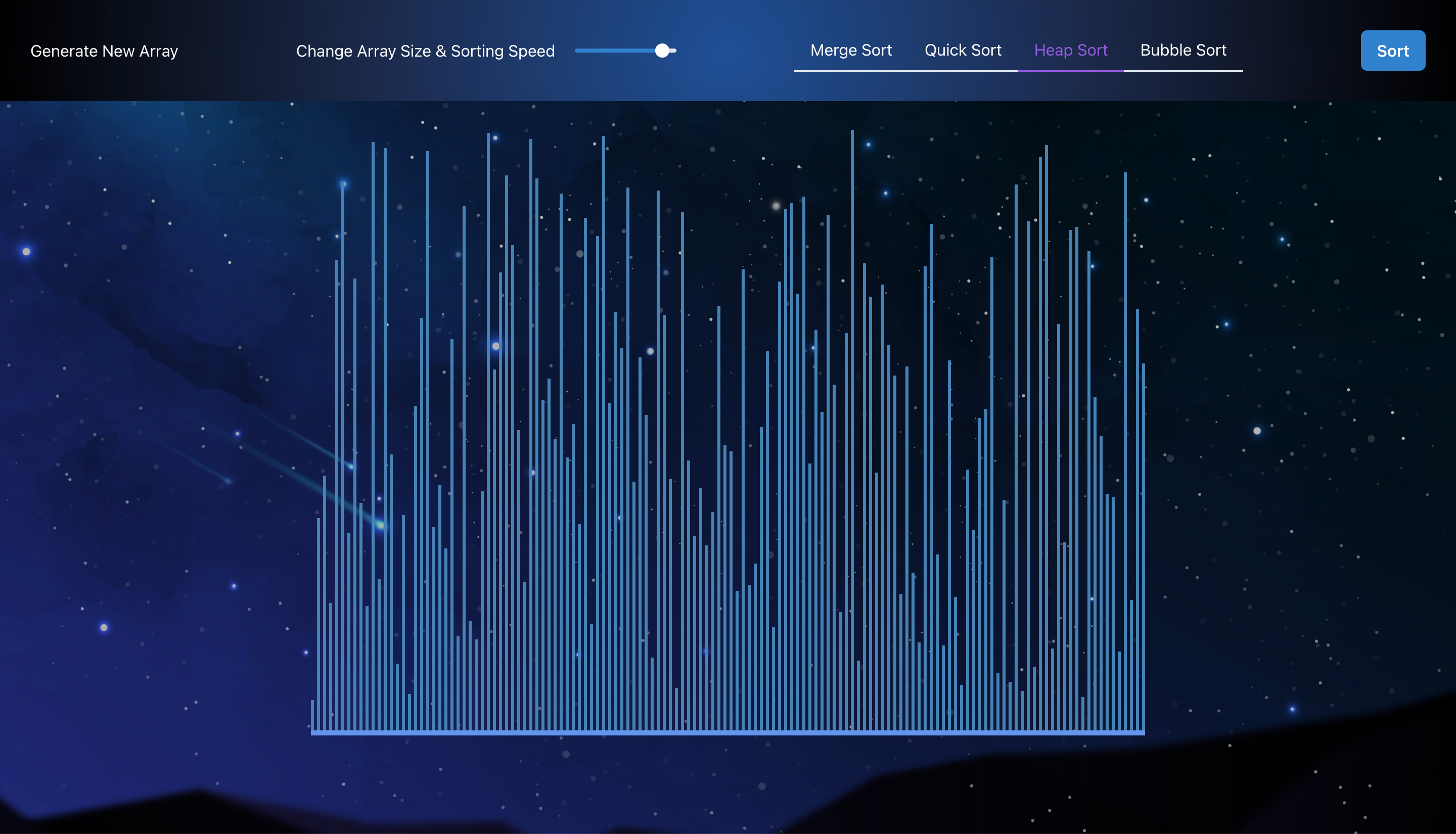
Task: Click the baseline under the array bars
Action: pos(727,732)
